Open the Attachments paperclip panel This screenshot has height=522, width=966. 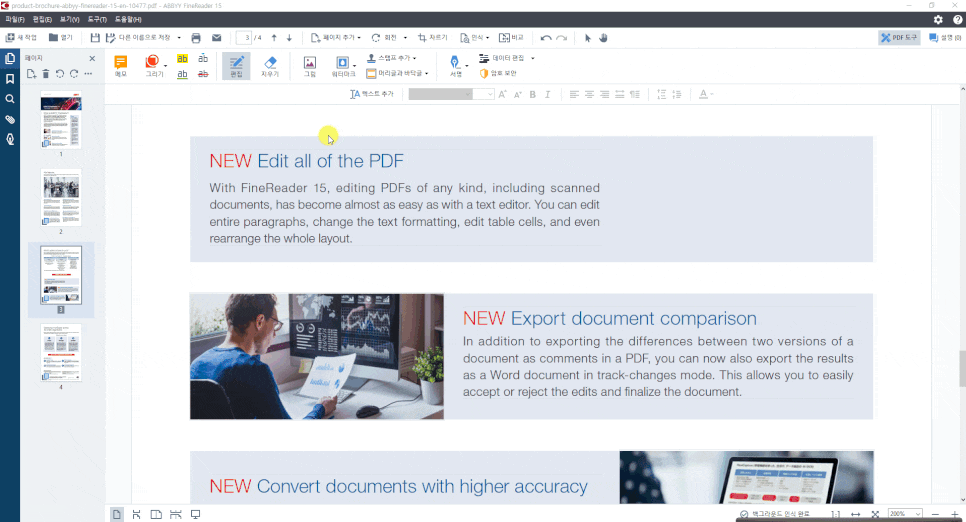tap(10, 119)
